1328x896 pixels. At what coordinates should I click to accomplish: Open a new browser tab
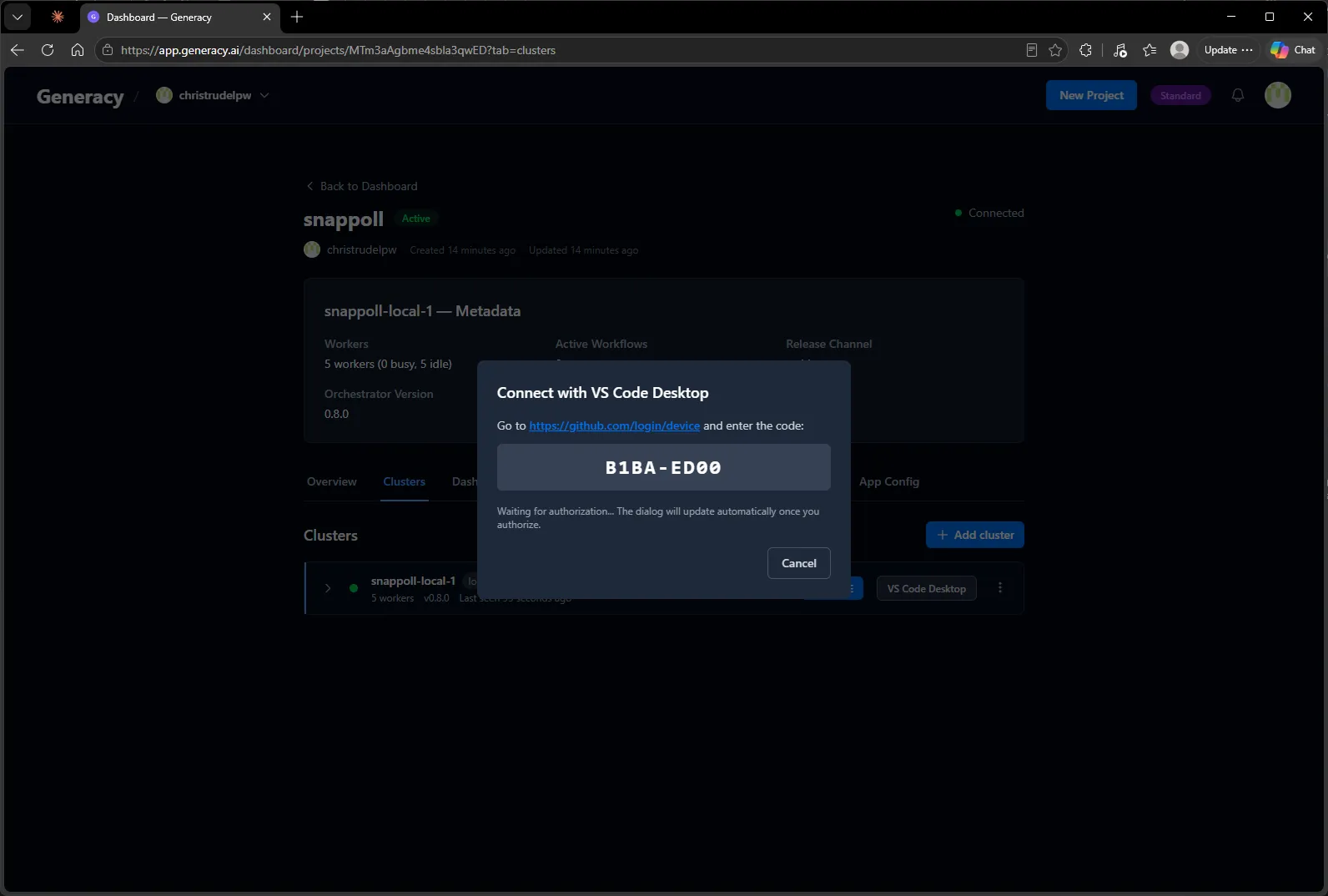pos(297,17)
